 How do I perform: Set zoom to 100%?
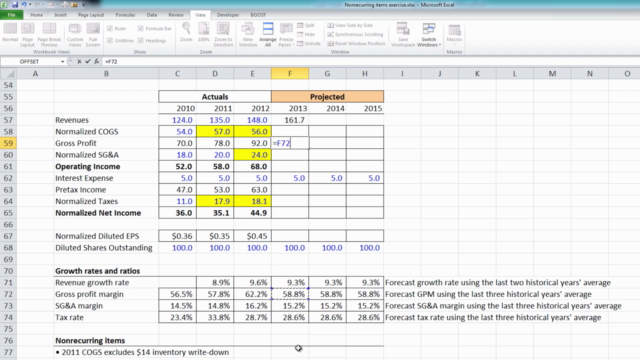[x=204, y=33]
